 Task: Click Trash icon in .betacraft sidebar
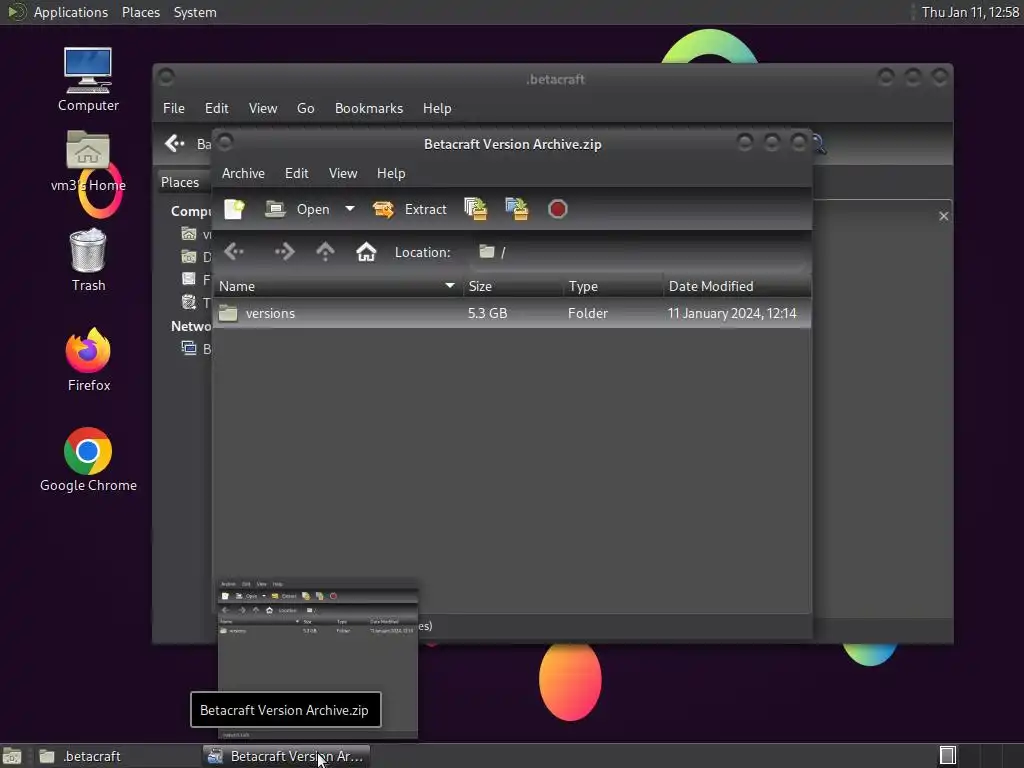pos(189,302)
